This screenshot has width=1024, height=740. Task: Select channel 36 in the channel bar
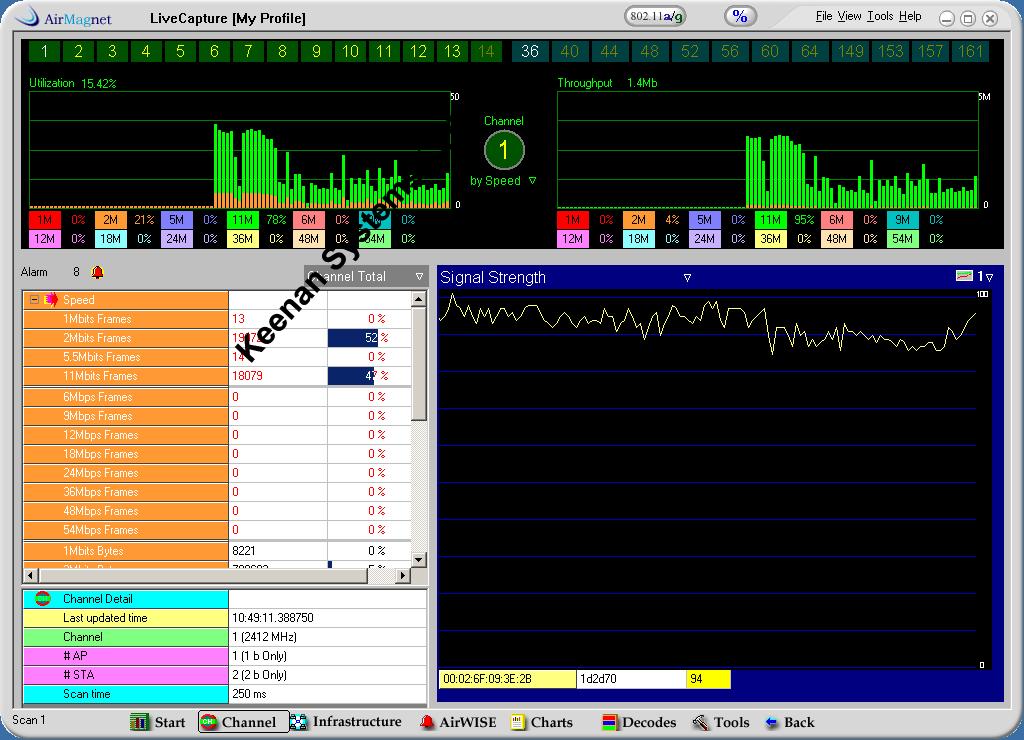tap(530, 51)
